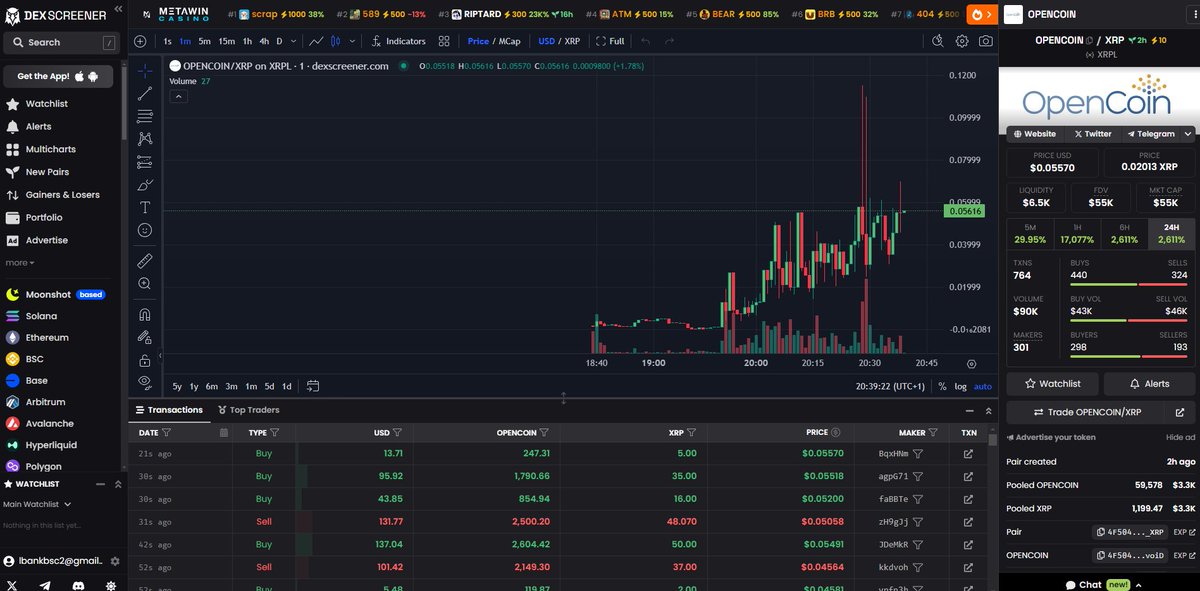Open Indicators panel

(398, 41)
